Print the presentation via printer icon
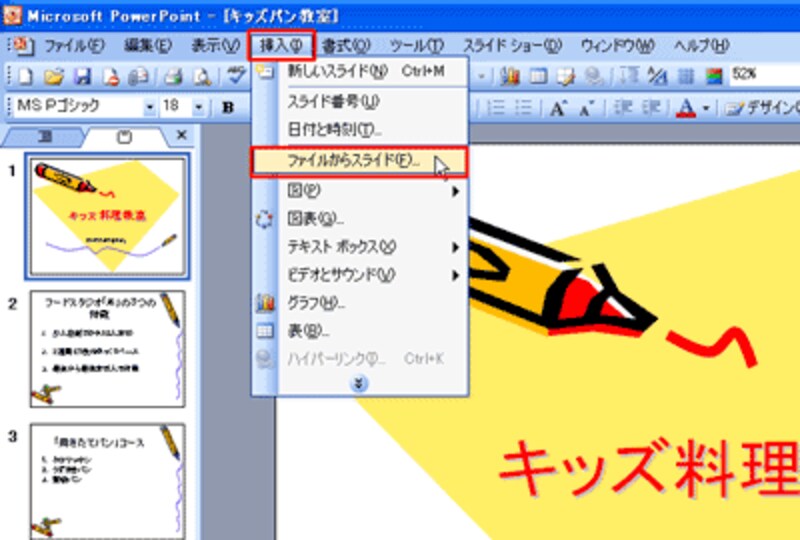 click(173, 77)
